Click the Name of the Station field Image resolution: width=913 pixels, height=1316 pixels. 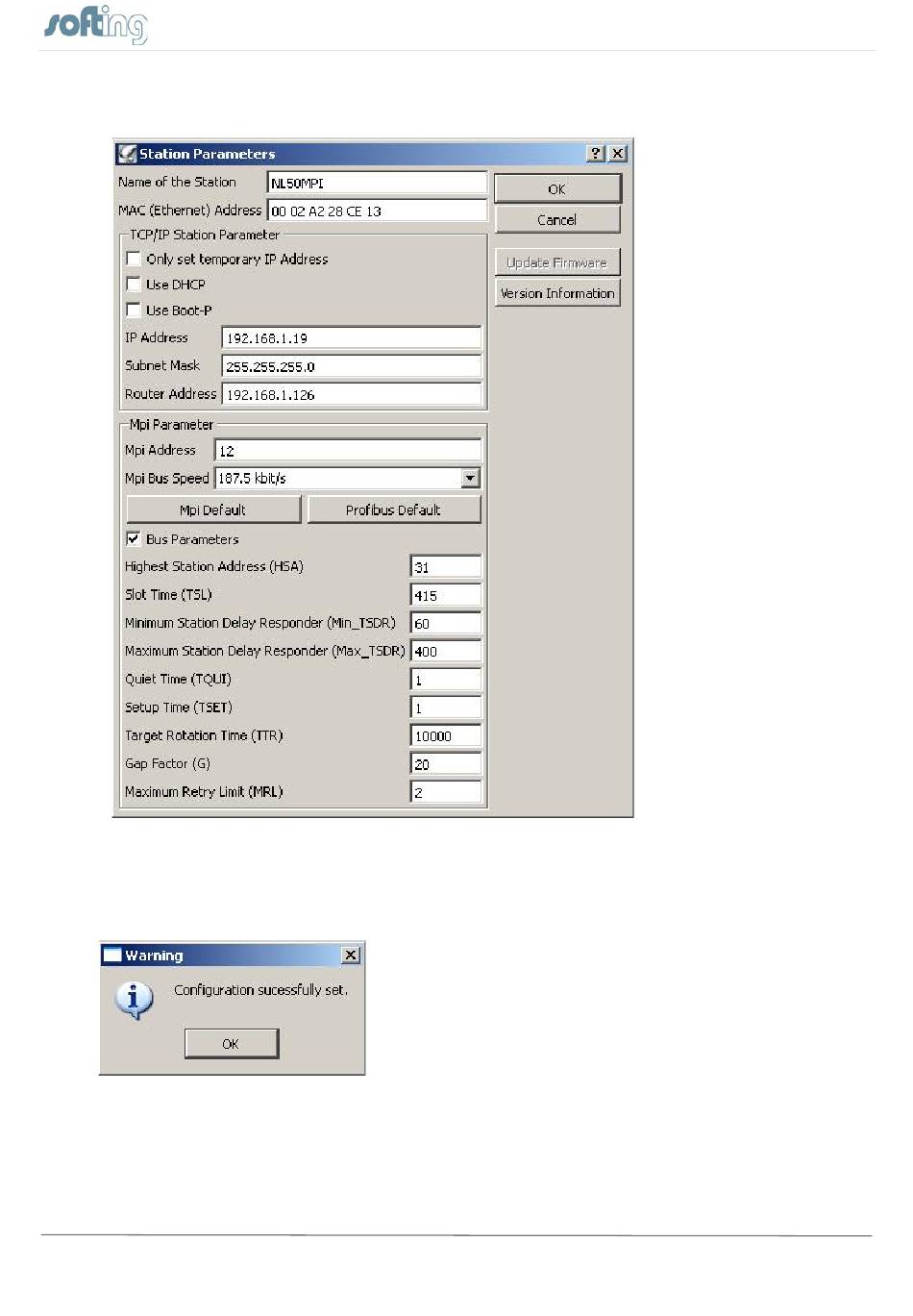[x=377, y=183]
